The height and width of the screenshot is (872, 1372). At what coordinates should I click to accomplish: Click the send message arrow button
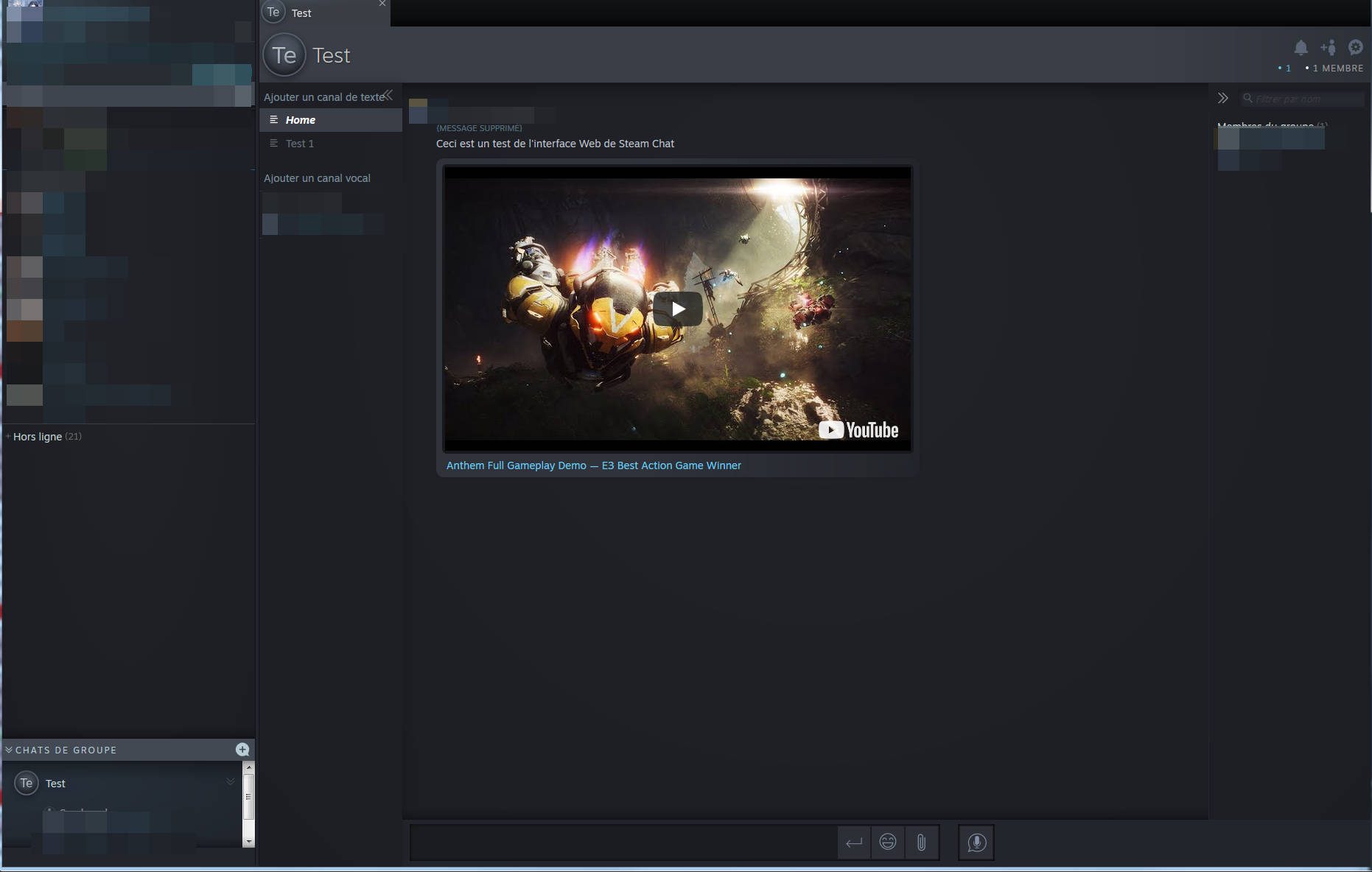pyautogui.click(x=854, y=843)
